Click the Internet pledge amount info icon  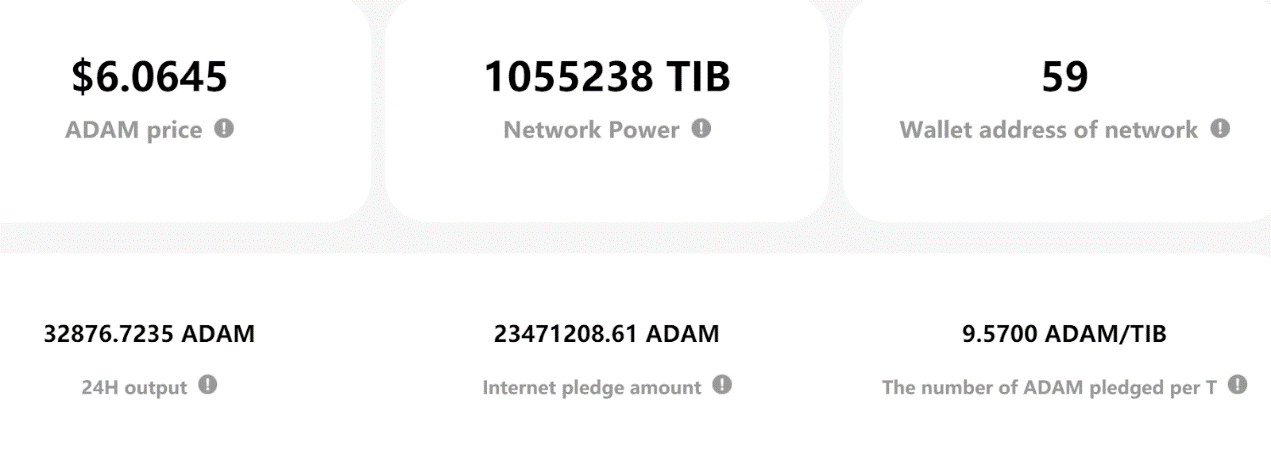pos(723,385)
